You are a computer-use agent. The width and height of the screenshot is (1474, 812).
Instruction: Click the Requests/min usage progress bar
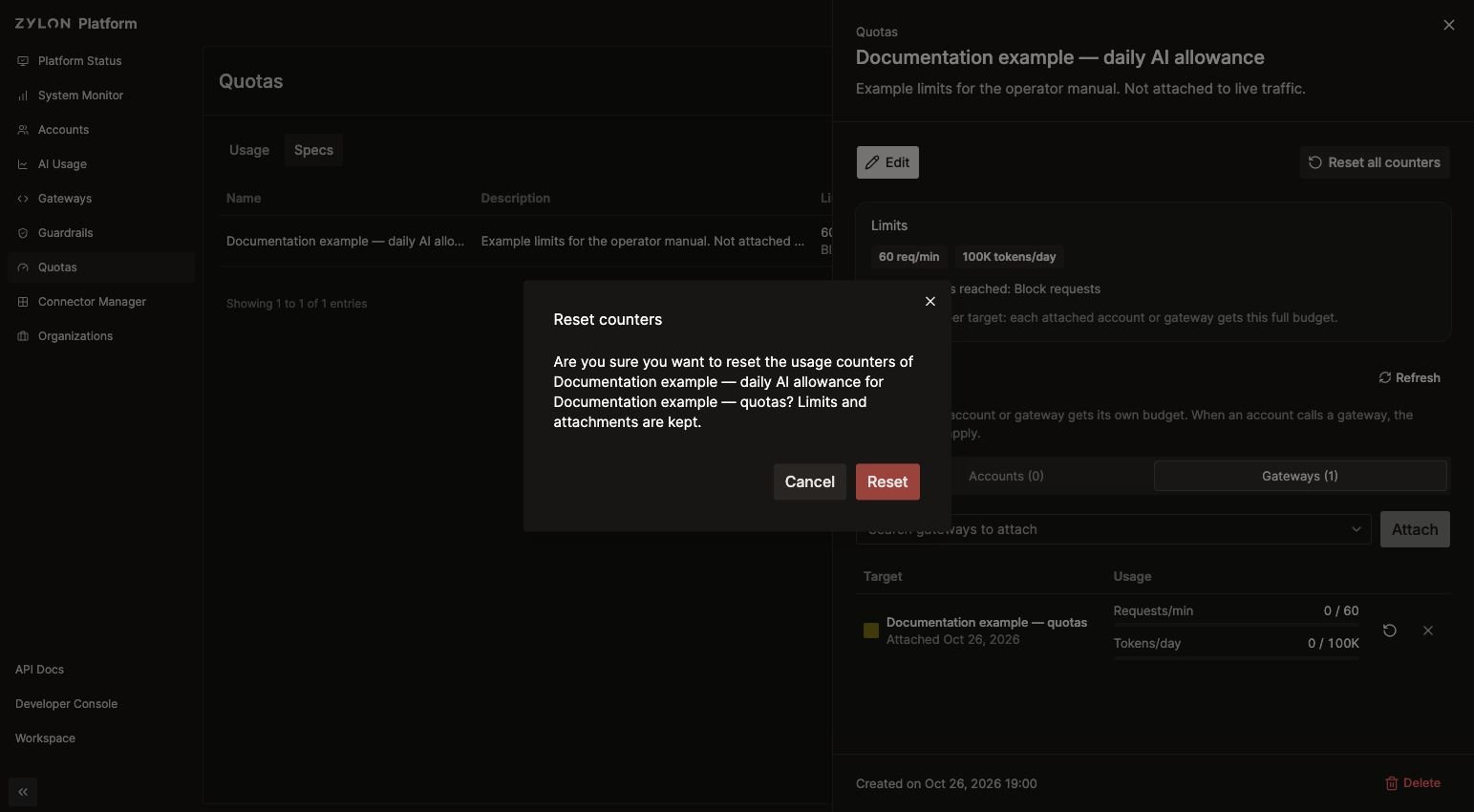pyautogui.click(x=1235, y=625)
